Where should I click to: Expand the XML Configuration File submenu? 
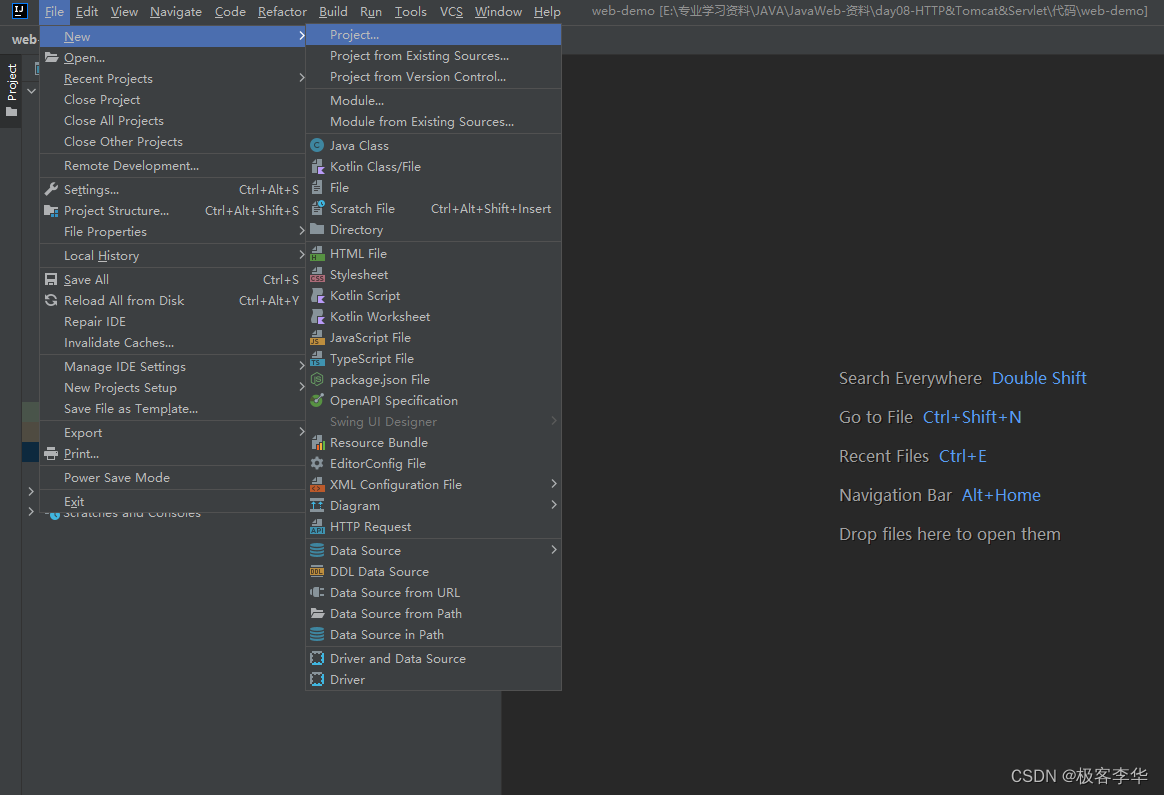(434, 485)
